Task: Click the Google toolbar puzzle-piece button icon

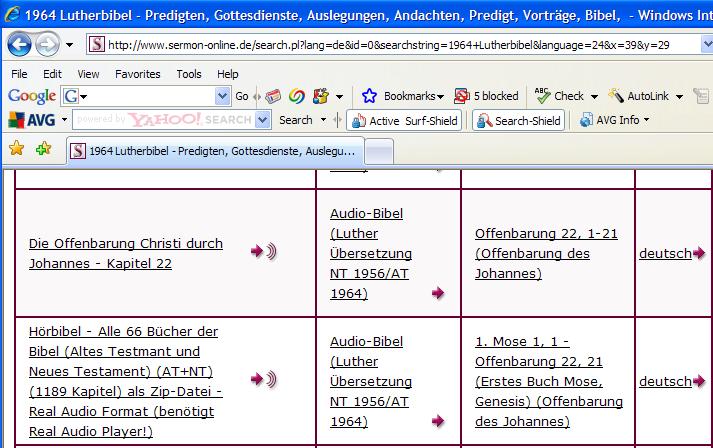Action: coord(321,96)
